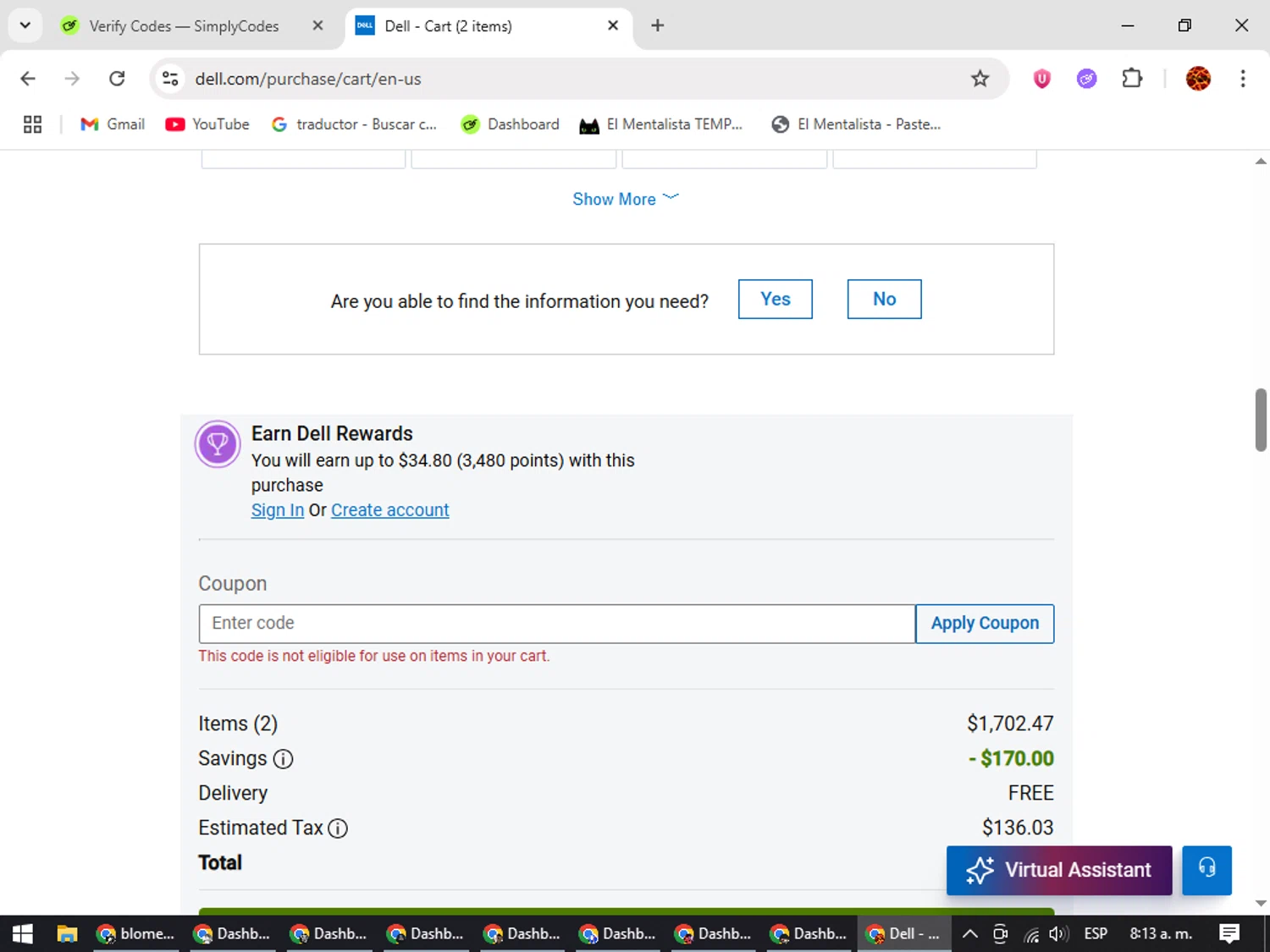
Task: Click the taskbar volume icon
Action: [1058, 934]
